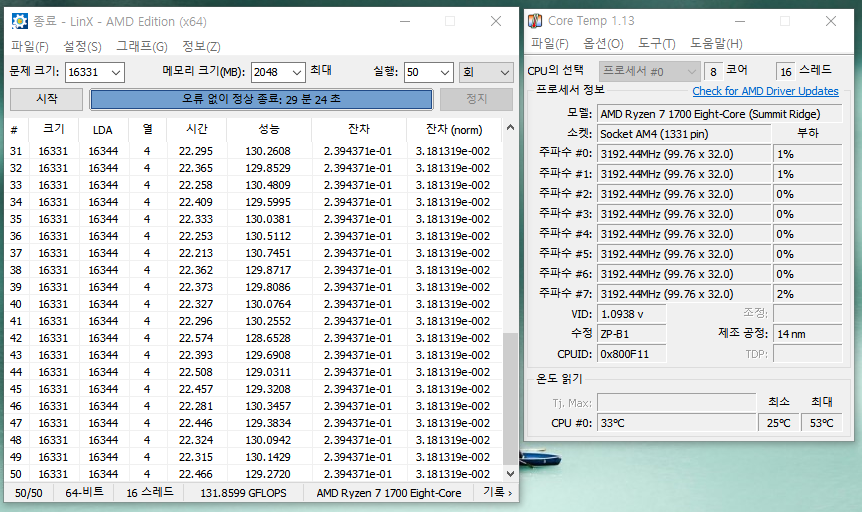Click the 기록 button in LinX status bar
Screen dimensions: 862x512
tap(497, 492)
